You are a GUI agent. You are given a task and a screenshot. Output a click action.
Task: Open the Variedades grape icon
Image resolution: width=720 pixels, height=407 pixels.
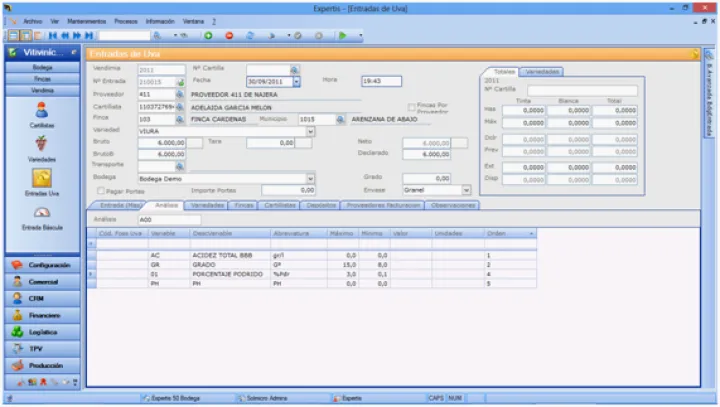[x=42, y=146]
